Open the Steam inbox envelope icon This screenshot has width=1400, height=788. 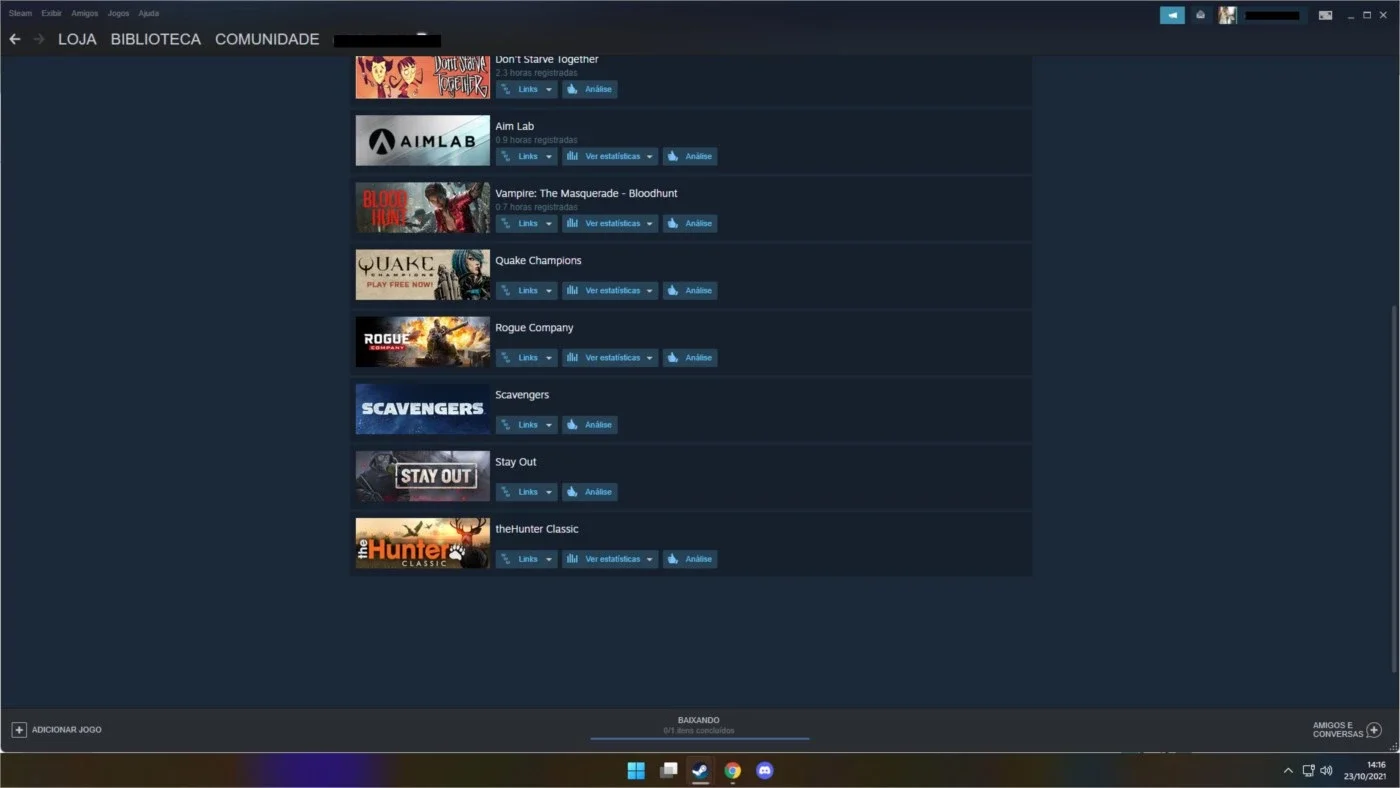(1200, 15)
